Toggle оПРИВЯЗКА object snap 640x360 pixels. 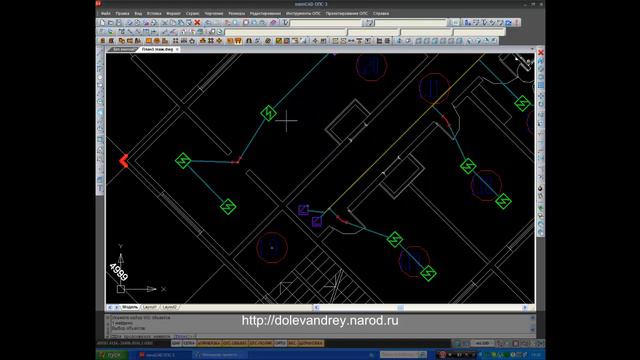[209, 343]
